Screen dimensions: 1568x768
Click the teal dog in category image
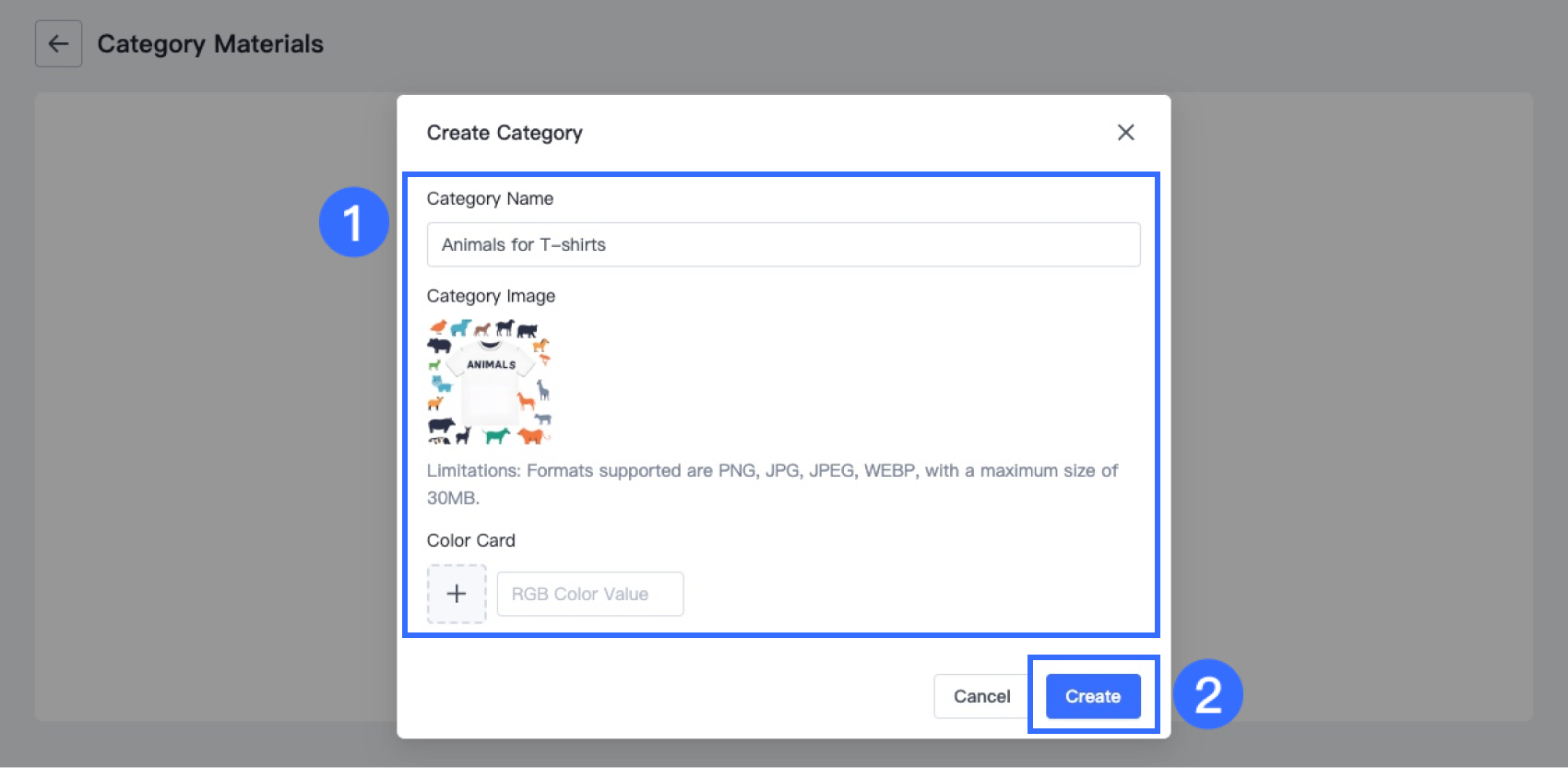pyautogui.click(x=496, y=435)
